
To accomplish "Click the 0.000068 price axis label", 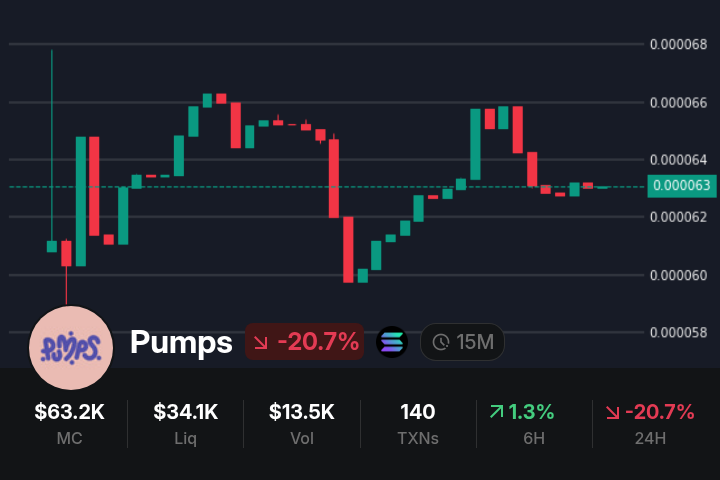I will (678, 44).
